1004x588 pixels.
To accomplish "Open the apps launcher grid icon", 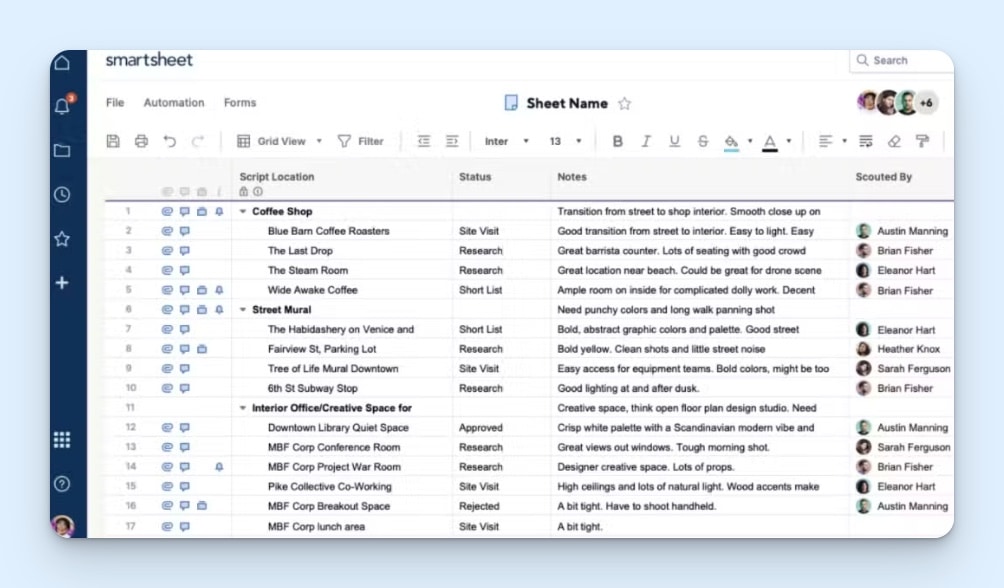I will [x=62, y=440].
